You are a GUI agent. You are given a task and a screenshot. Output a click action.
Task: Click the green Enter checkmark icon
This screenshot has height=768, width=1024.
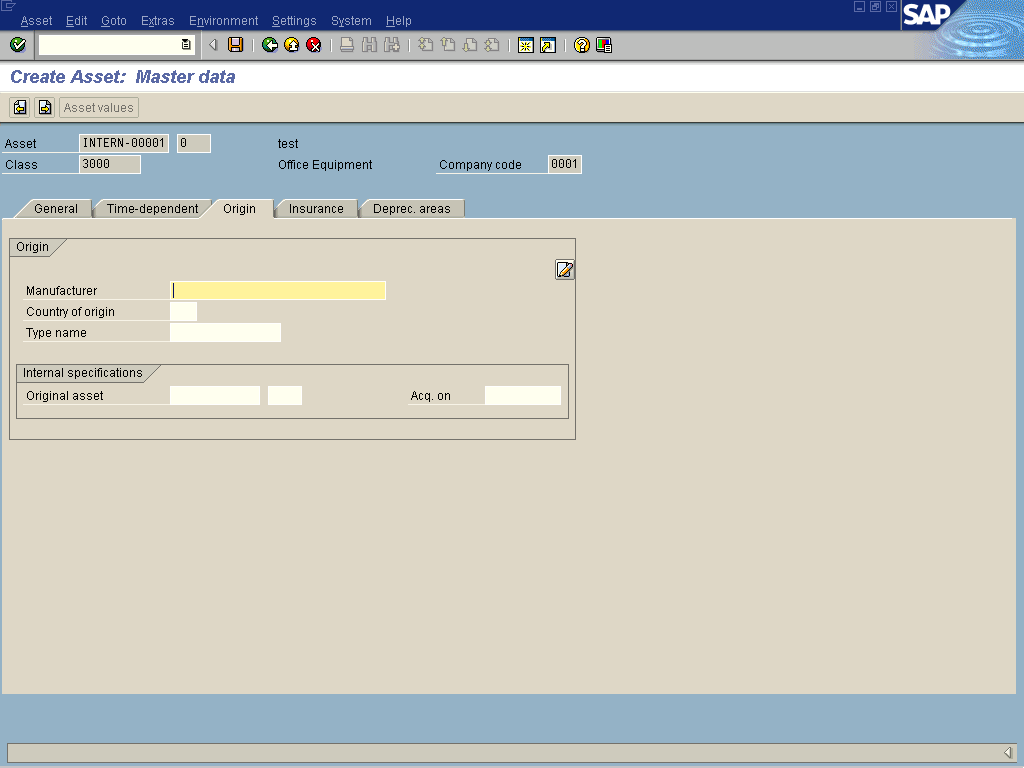[17, 45]
